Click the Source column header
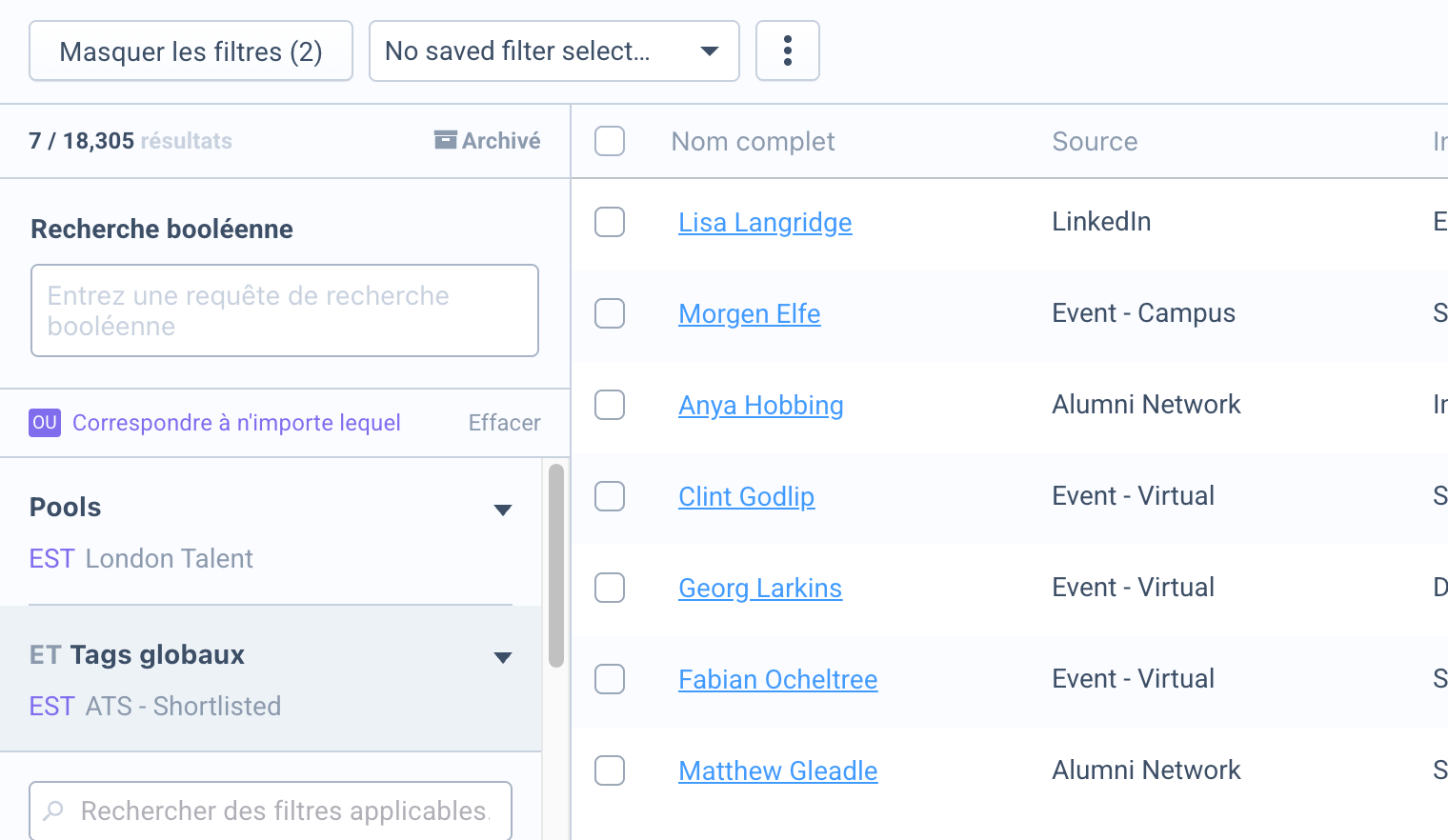 [1095, 141]
